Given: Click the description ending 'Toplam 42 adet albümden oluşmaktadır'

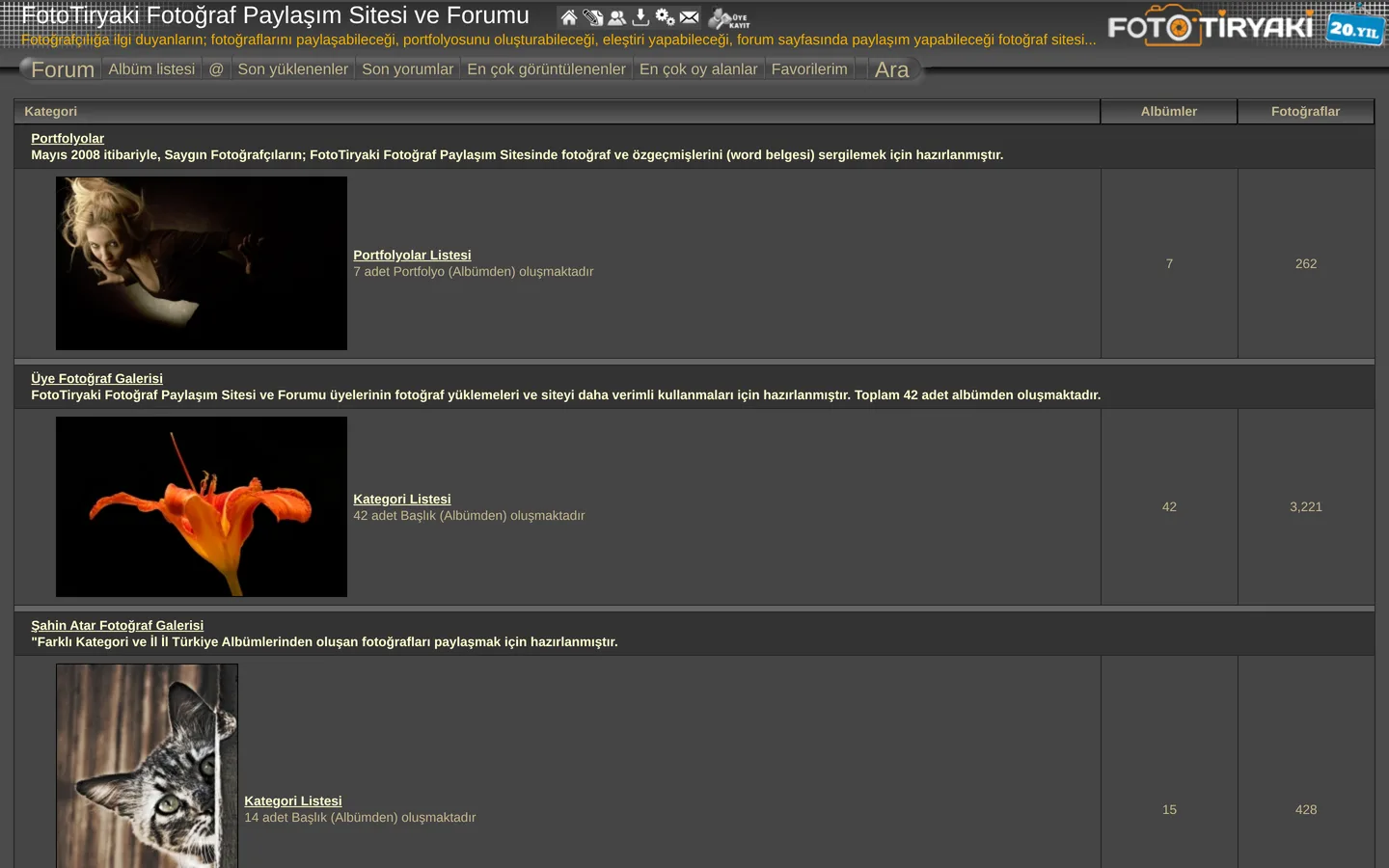Looking at the screenshot, I should point(565,394).
